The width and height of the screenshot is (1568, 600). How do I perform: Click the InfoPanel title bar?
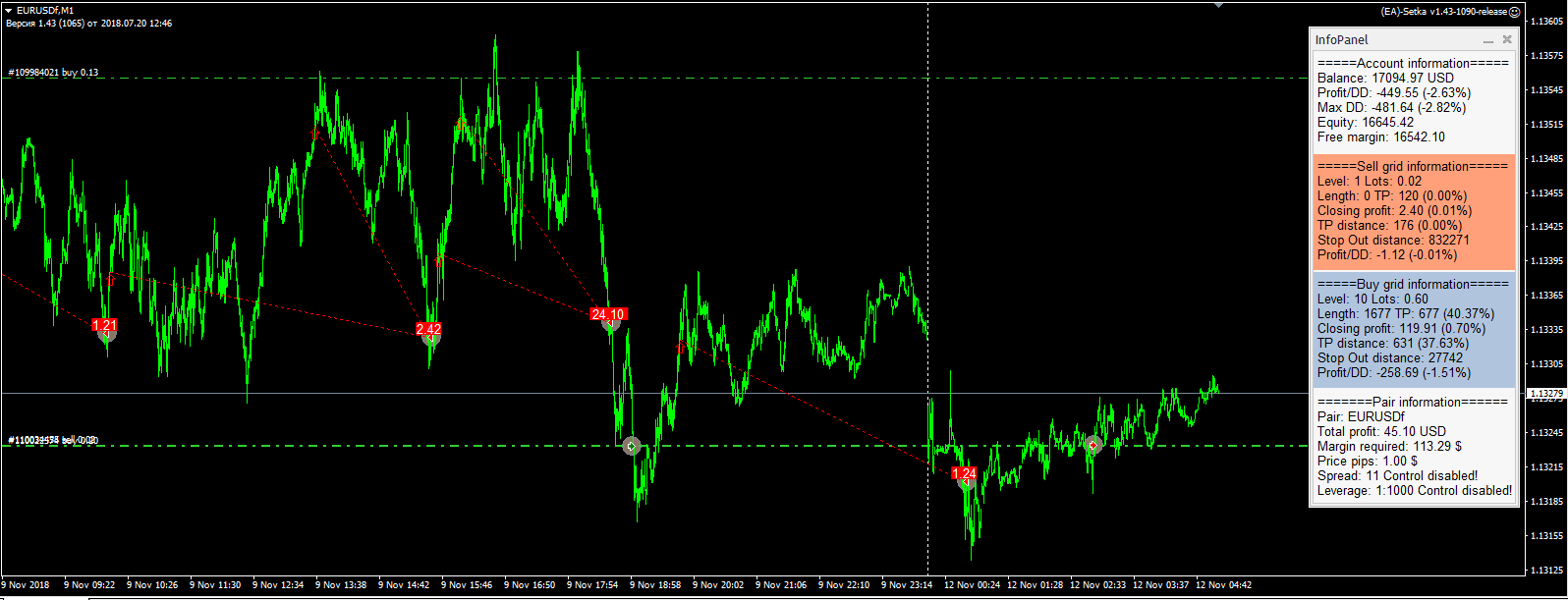tap(1414, 40)
